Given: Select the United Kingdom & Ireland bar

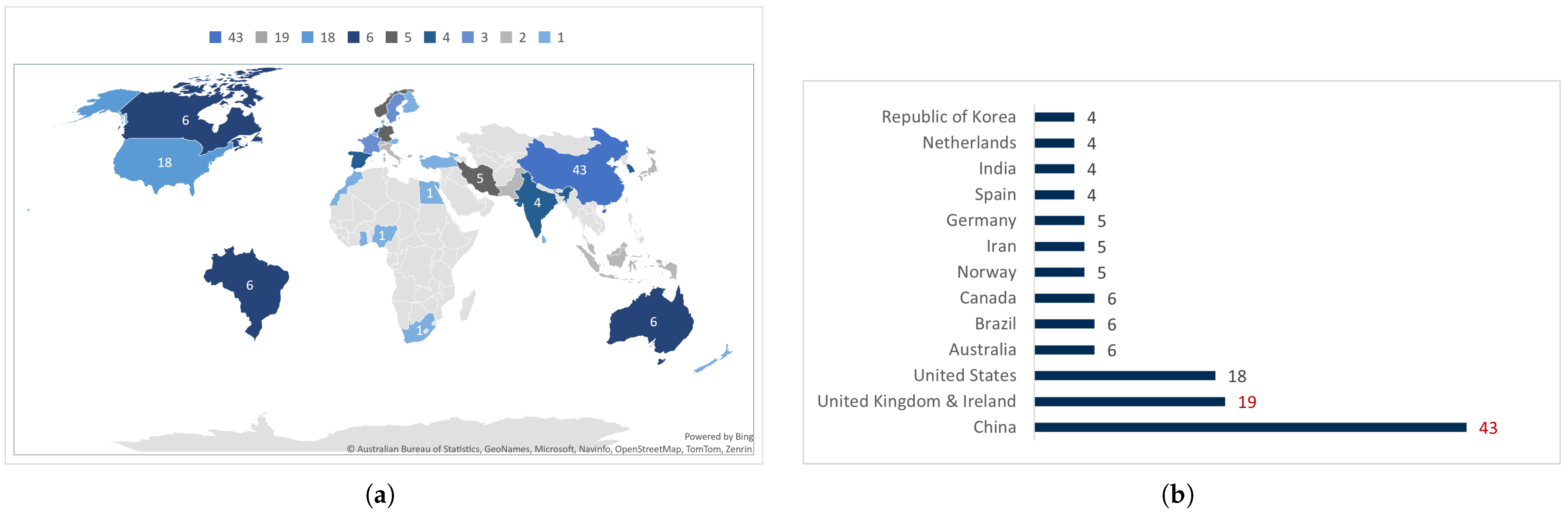Looking at the screenshot, I should pyautogui.click(x=1129, y=401).
